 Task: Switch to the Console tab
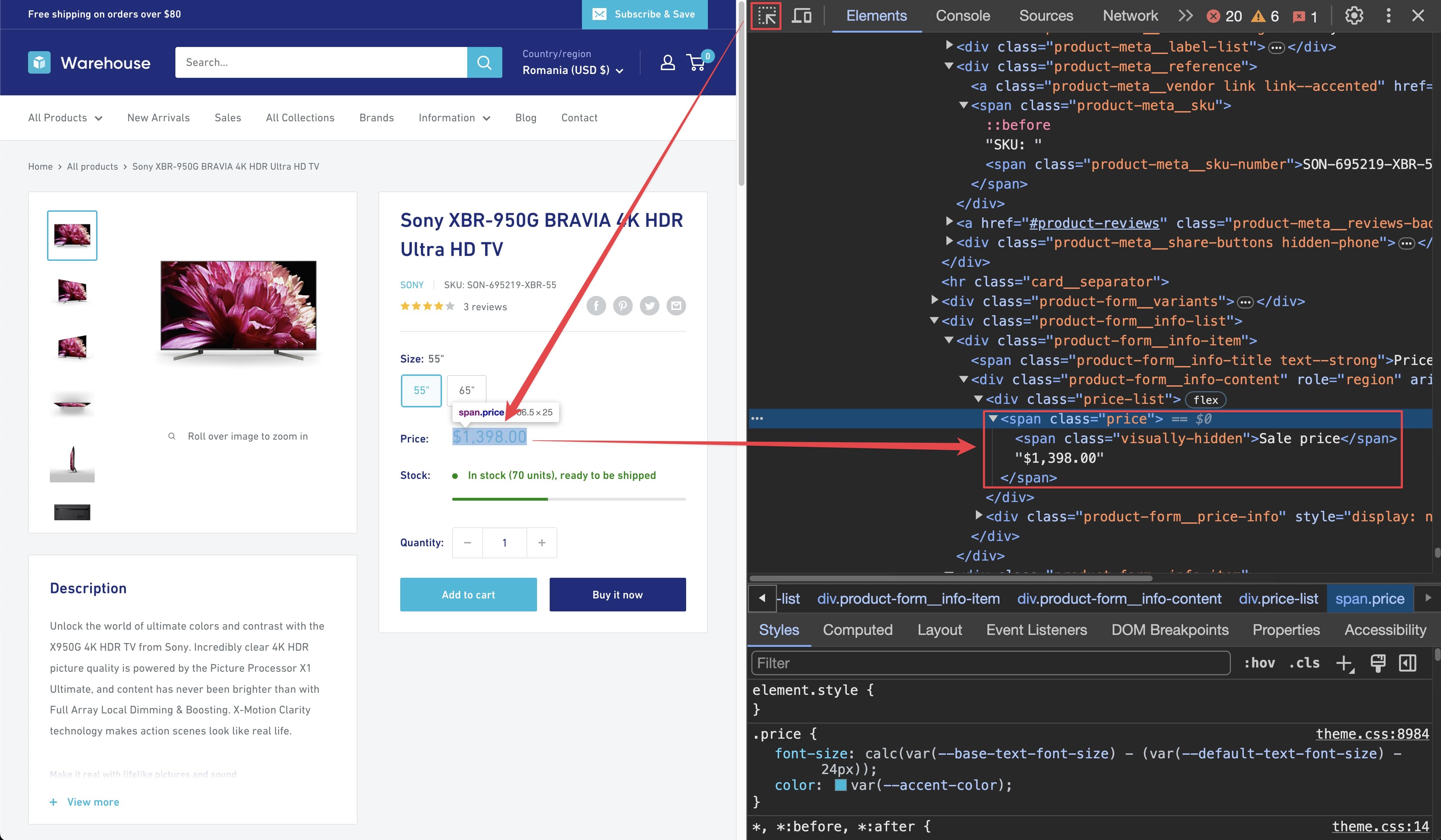[x=963, y=15]
